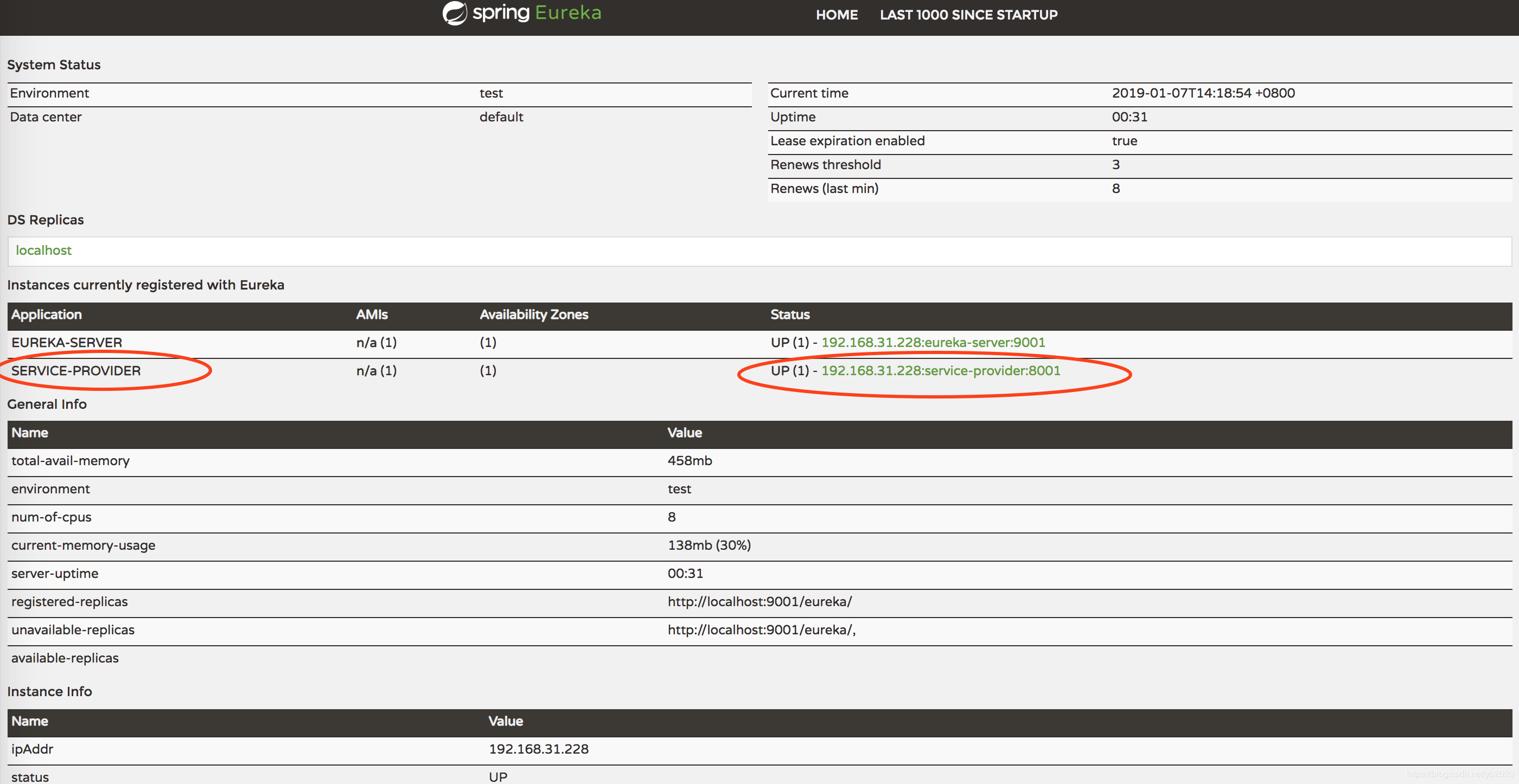
Task: Click the n/a (1) AMIs cell for EUREKA-SERVER
Action: 376,343
